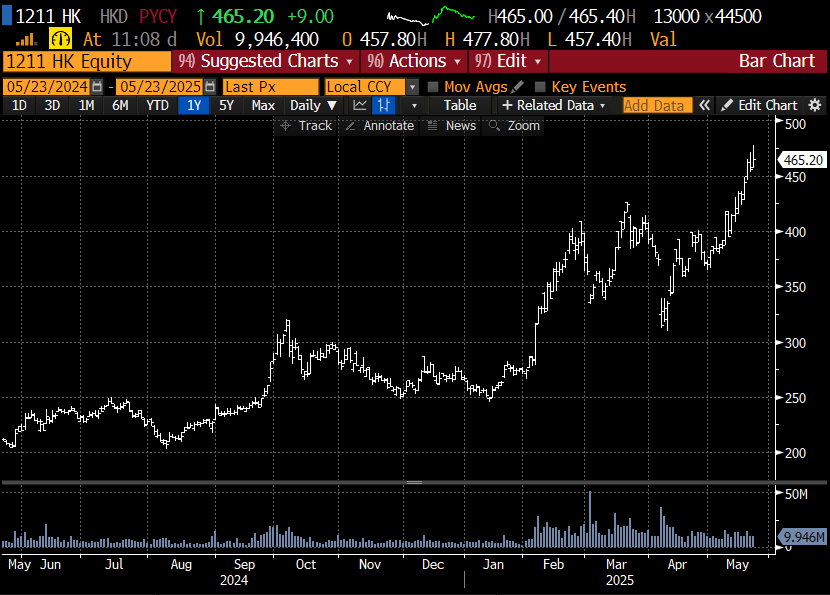The height and width of the screenshot is (595, 830).
Task: Select the YTD time range tab
Action: point(157,105)
